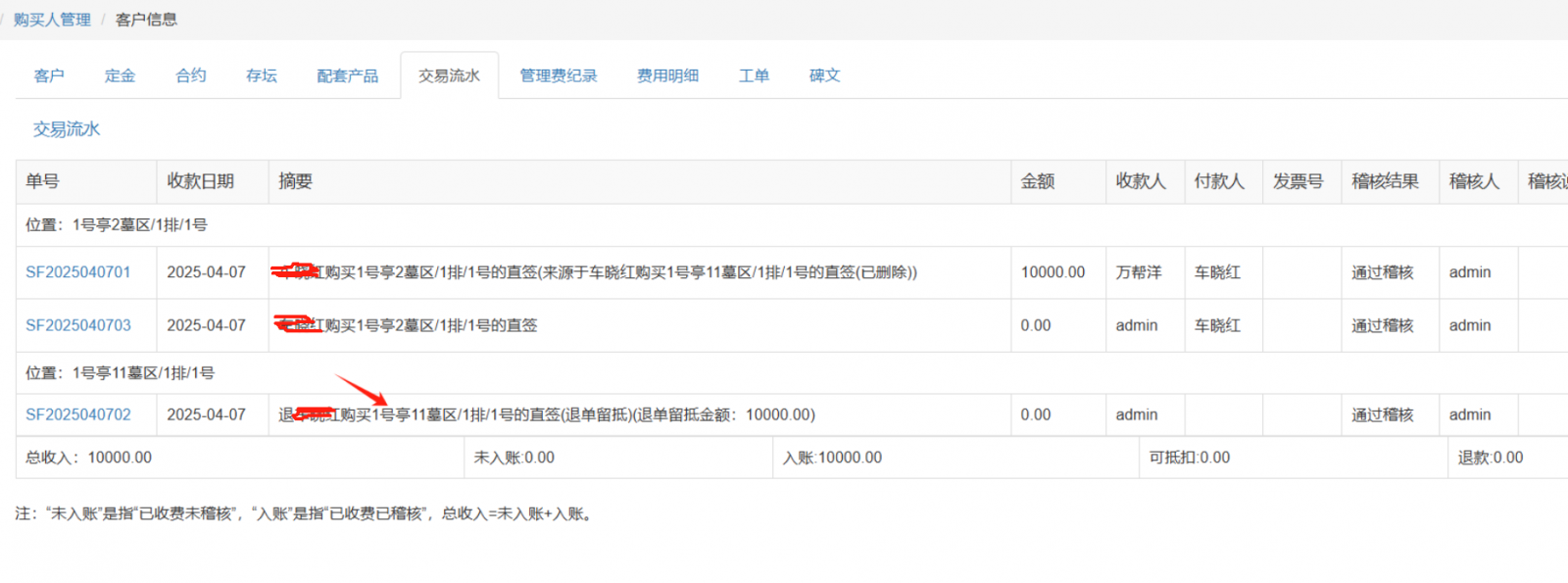
Task: Switch to the 费用明细 tab
Action: [x=667, y=75]
